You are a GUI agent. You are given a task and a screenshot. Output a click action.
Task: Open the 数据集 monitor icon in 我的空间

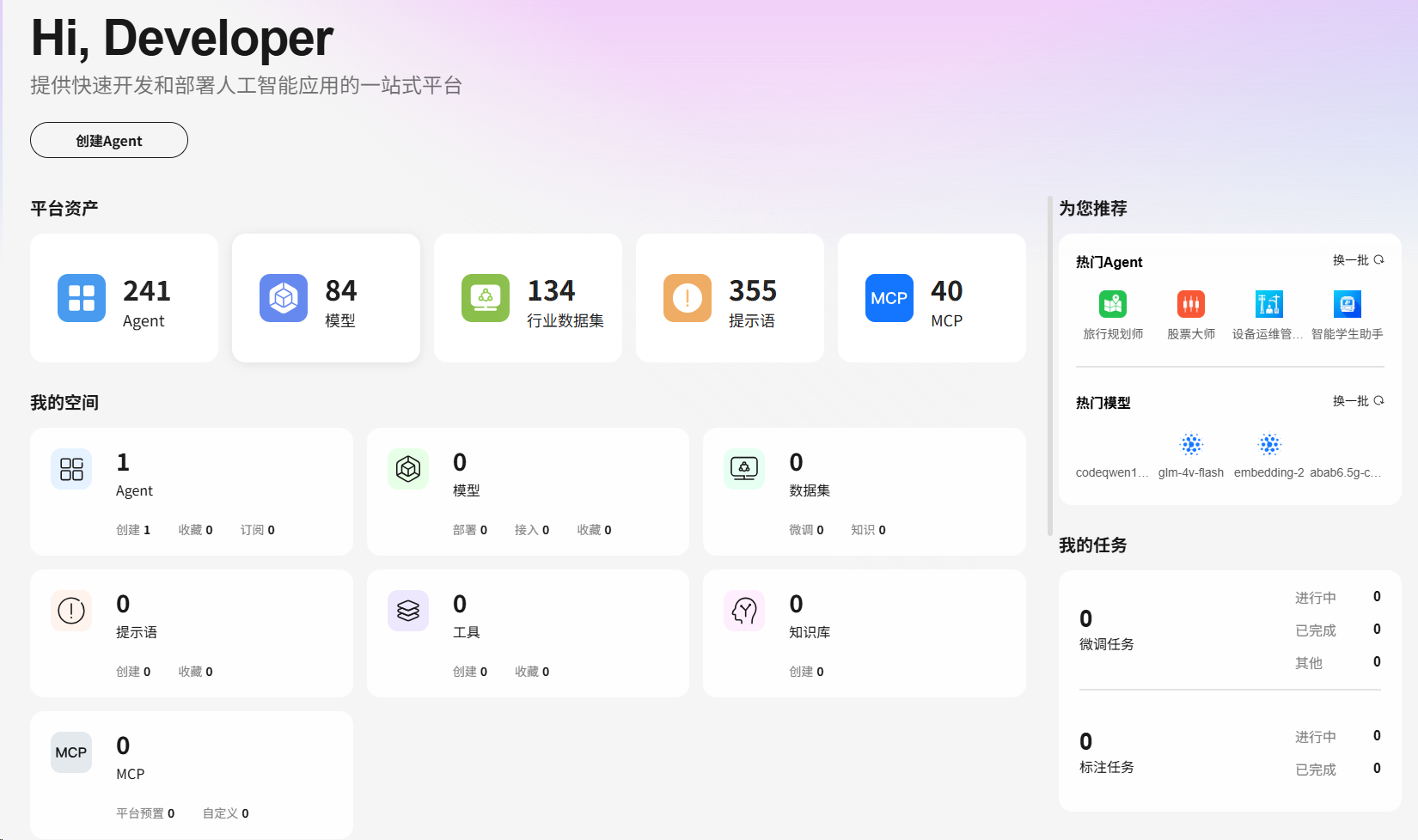tap(744, 469)
